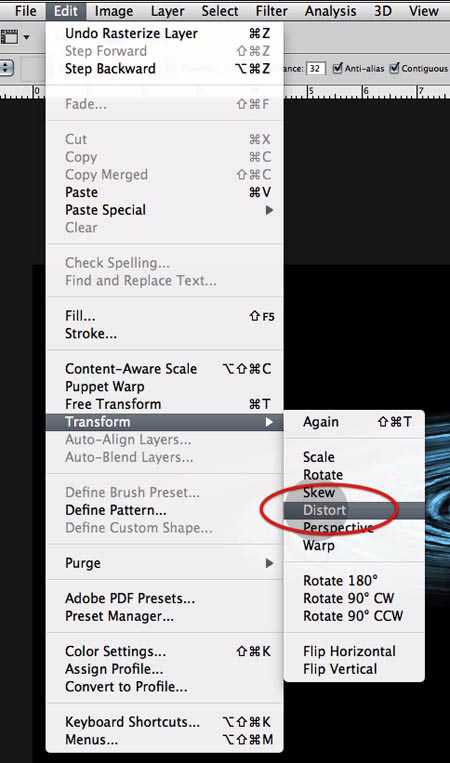Choose Rotate 180°

(x=354, y=581)
